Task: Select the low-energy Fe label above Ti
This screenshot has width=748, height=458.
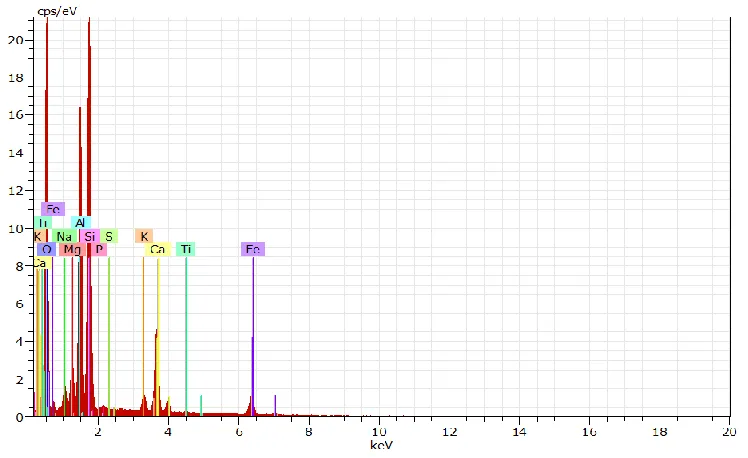Action: (53, 209)
